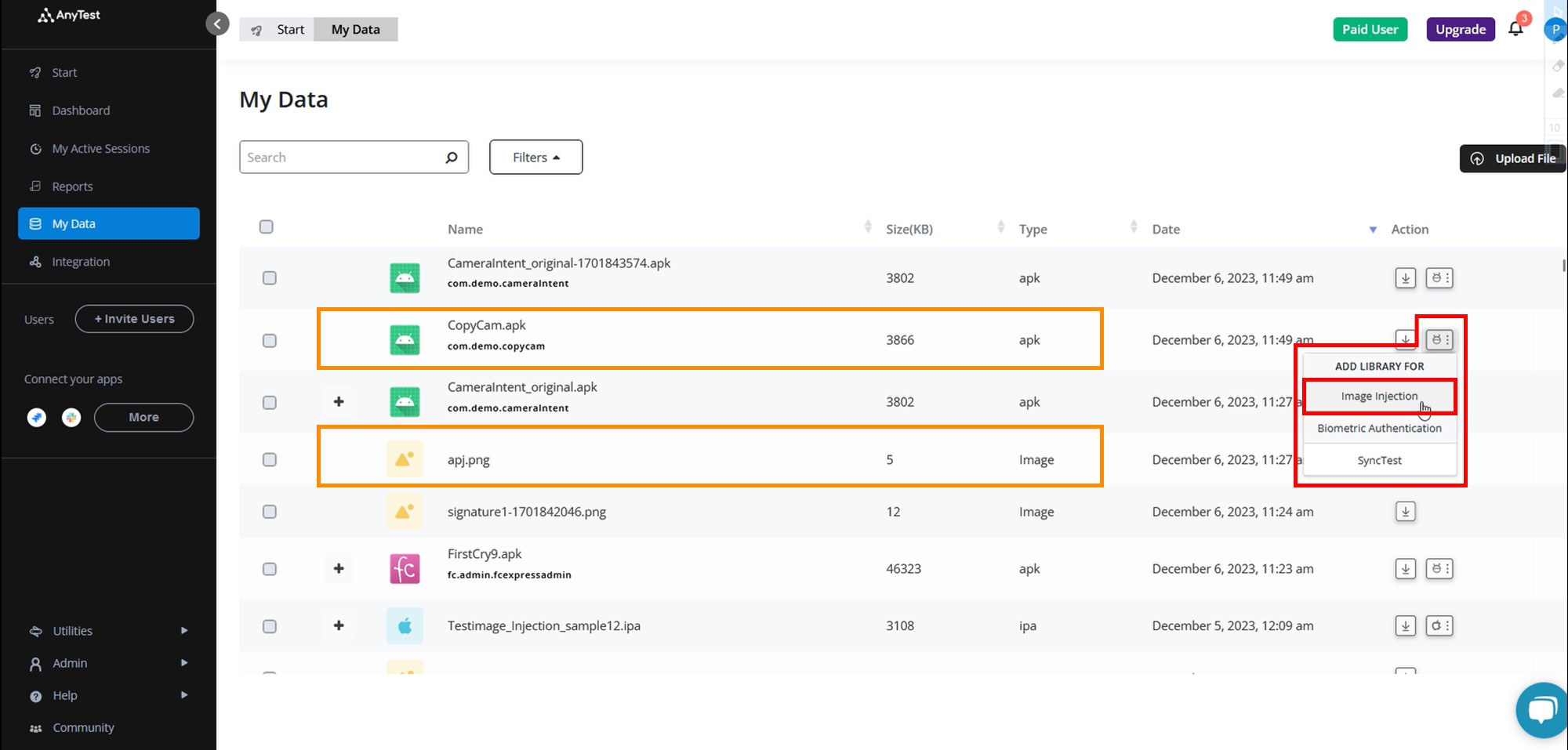Switch to the My Data tab

tap(355, 30)
